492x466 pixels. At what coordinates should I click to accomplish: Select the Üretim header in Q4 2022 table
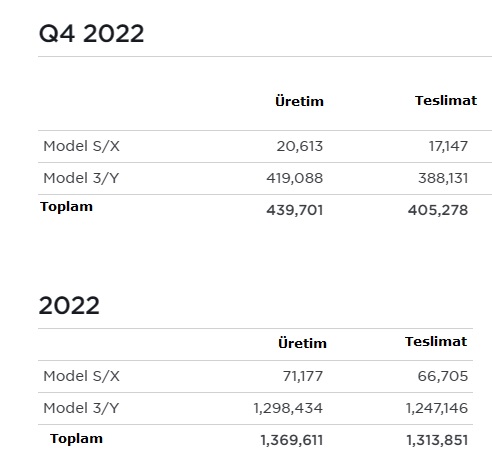point(299,101)
